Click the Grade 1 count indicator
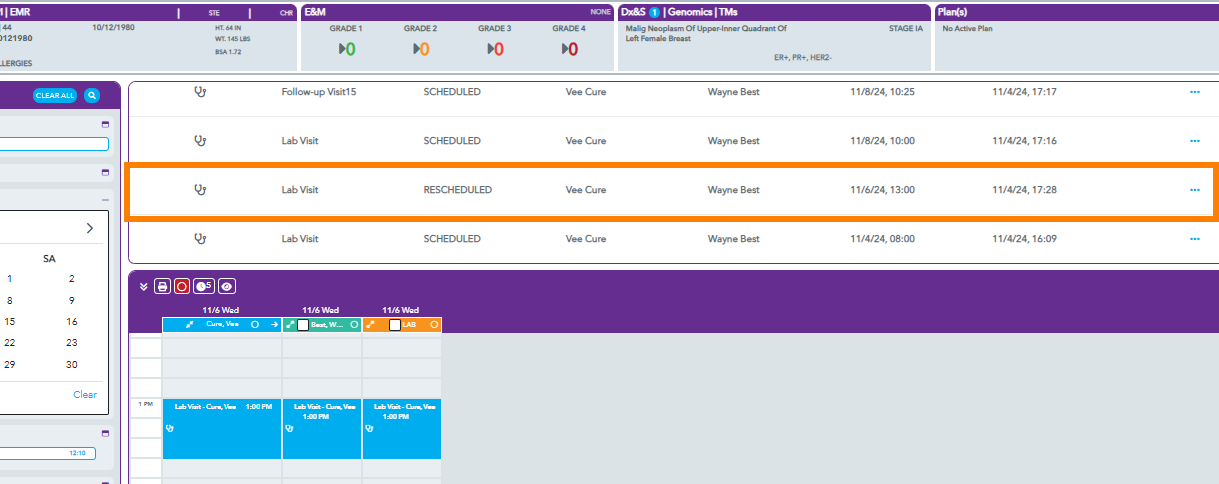1219x484 pixels. click(347, 49)
